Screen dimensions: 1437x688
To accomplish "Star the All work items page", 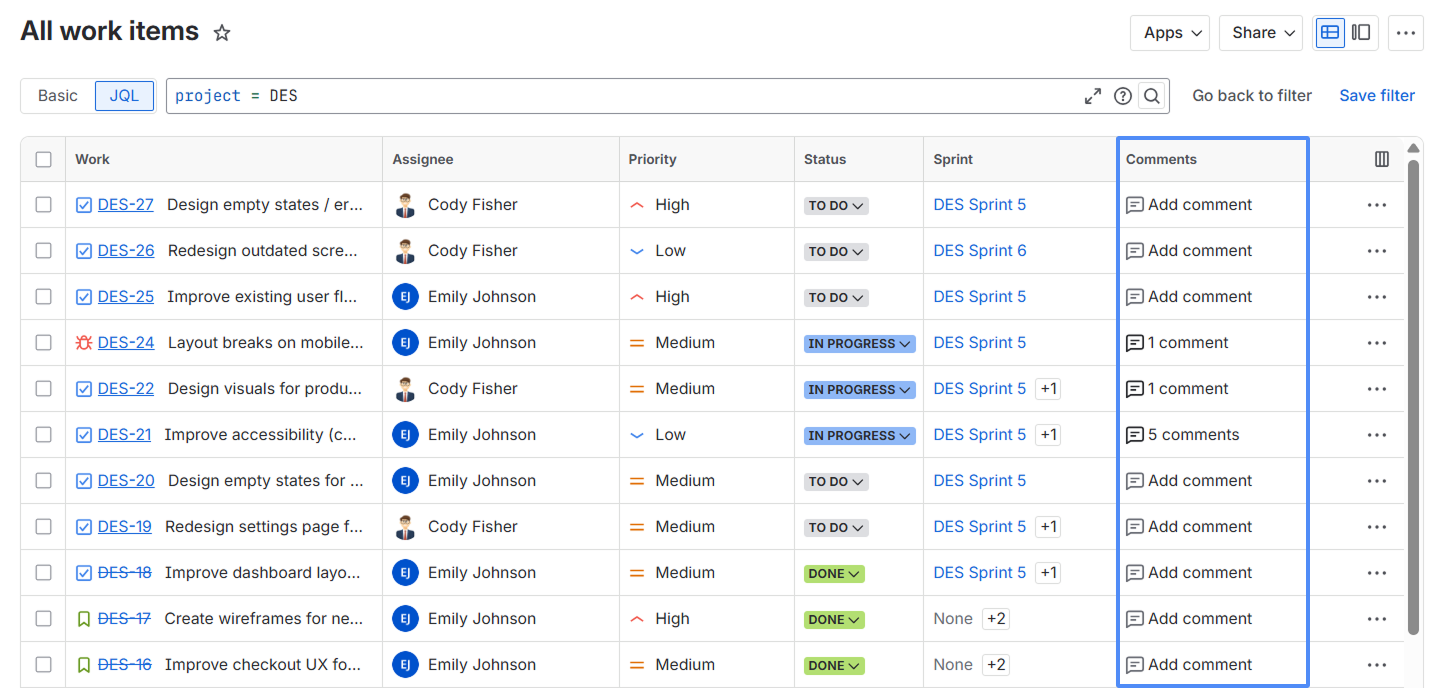I will (x=222, y=33).
